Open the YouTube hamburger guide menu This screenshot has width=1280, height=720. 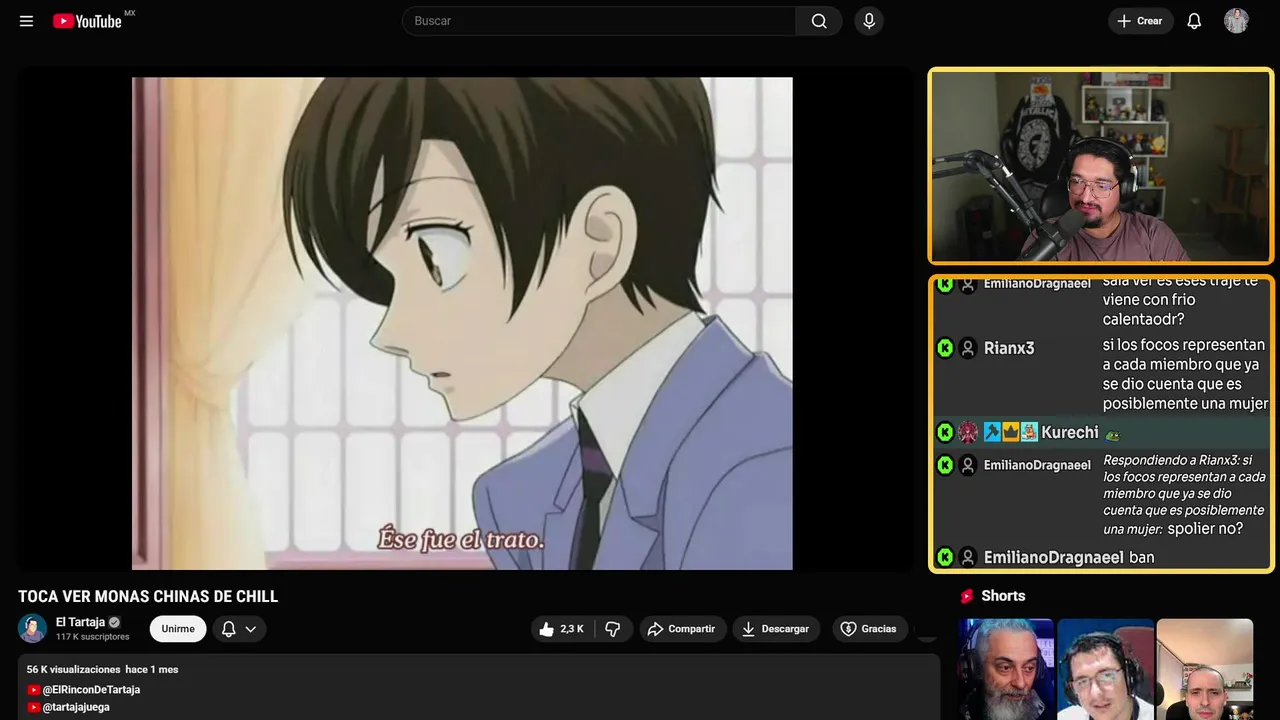(x=26, y=21)
